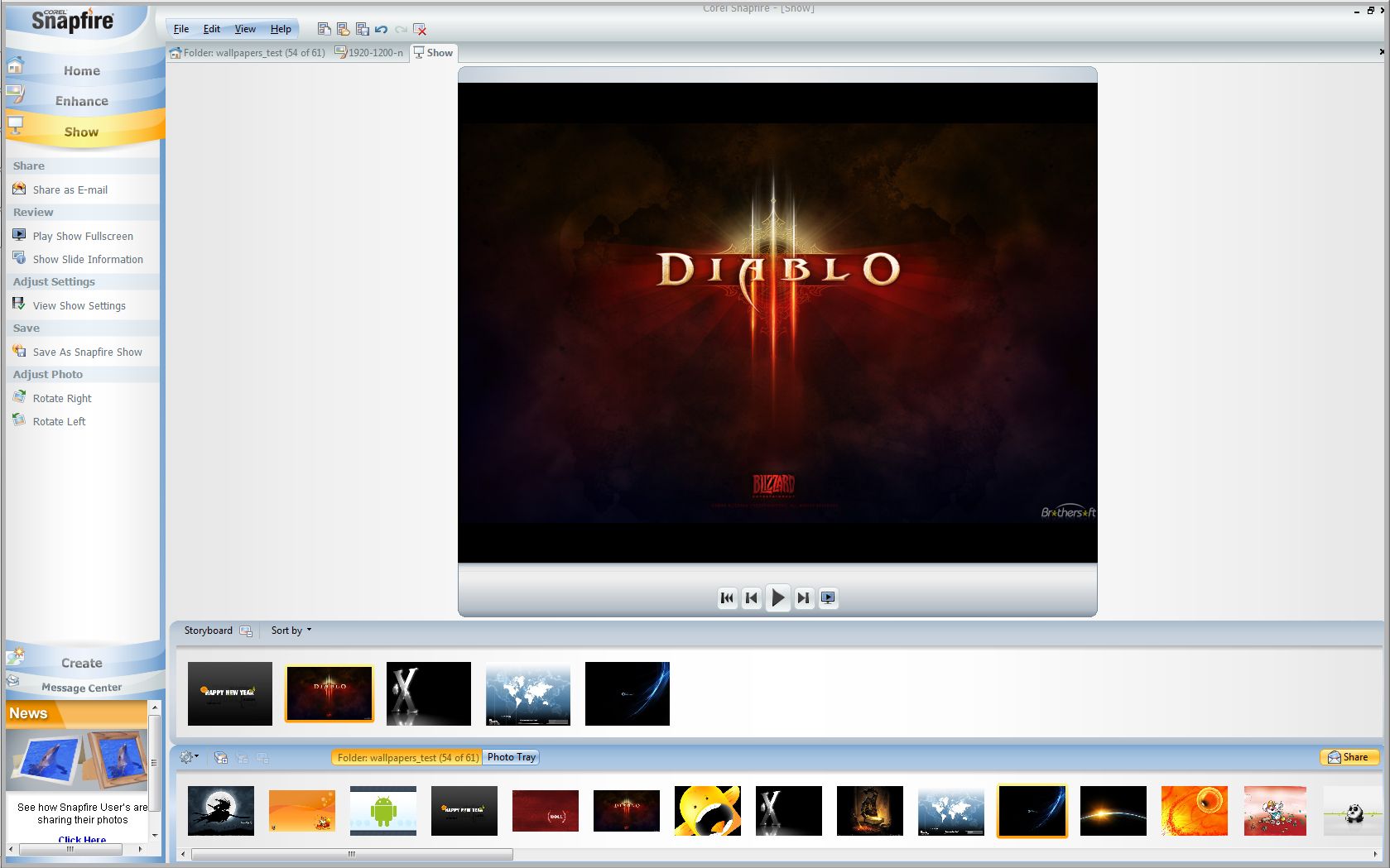Select the Folder: wallpapers_test tray tab
Image resolution: width=1390 pixels, height=868 pixels.
(x=407, y=757)
